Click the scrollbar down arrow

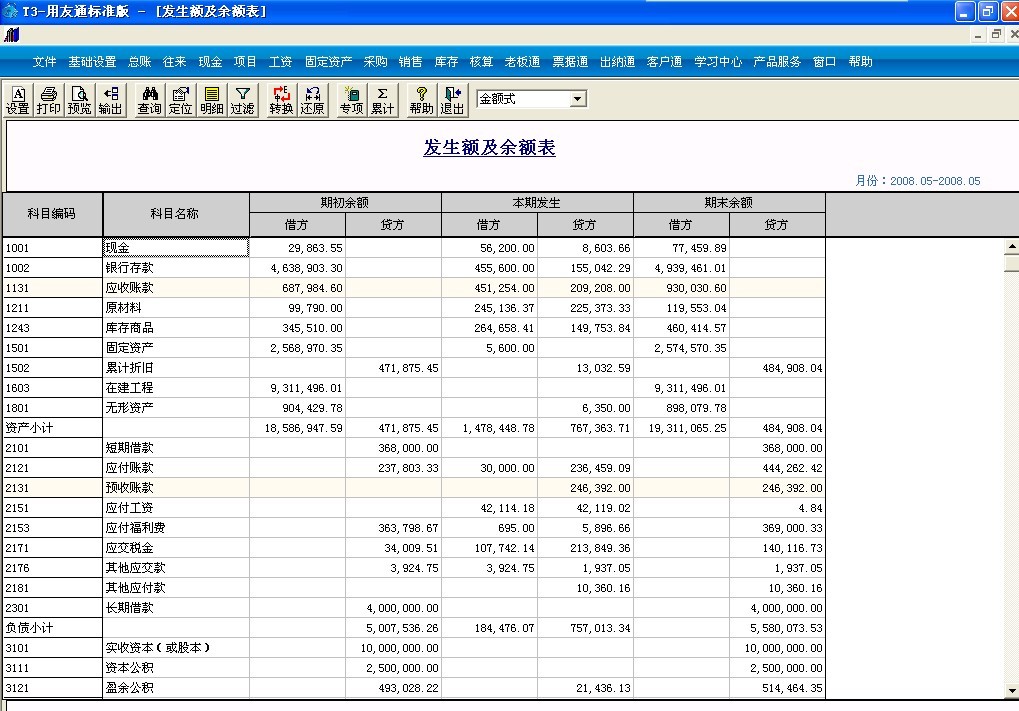coord(1012,690)
